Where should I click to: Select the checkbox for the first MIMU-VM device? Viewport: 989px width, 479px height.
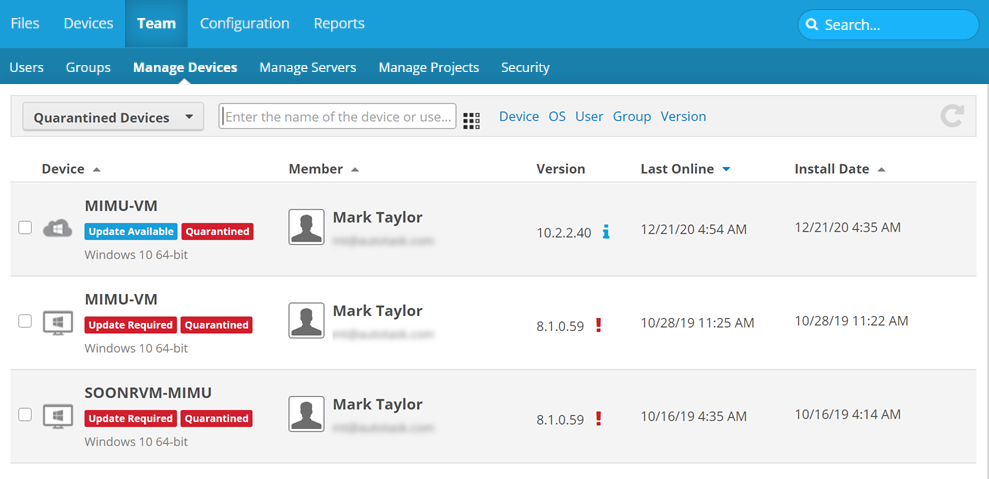pyautogui.click(x=25, y=228)
